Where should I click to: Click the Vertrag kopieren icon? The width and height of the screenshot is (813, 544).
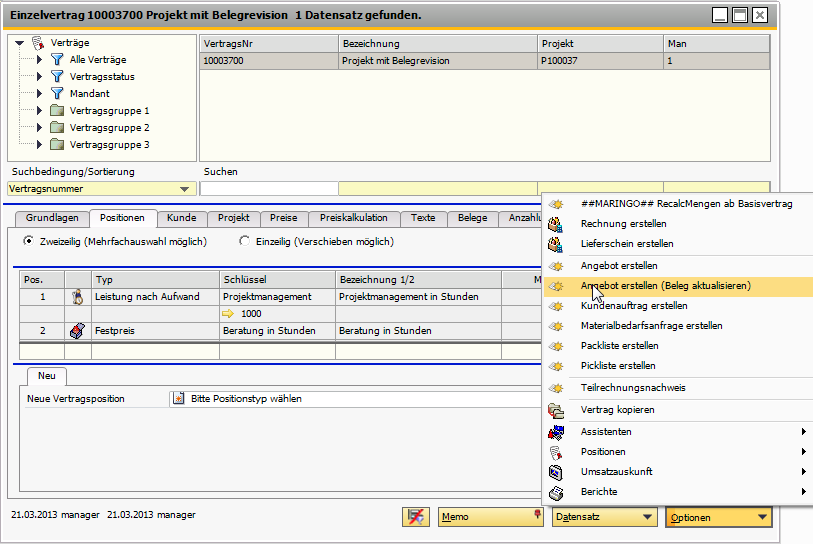click(556, 410)
